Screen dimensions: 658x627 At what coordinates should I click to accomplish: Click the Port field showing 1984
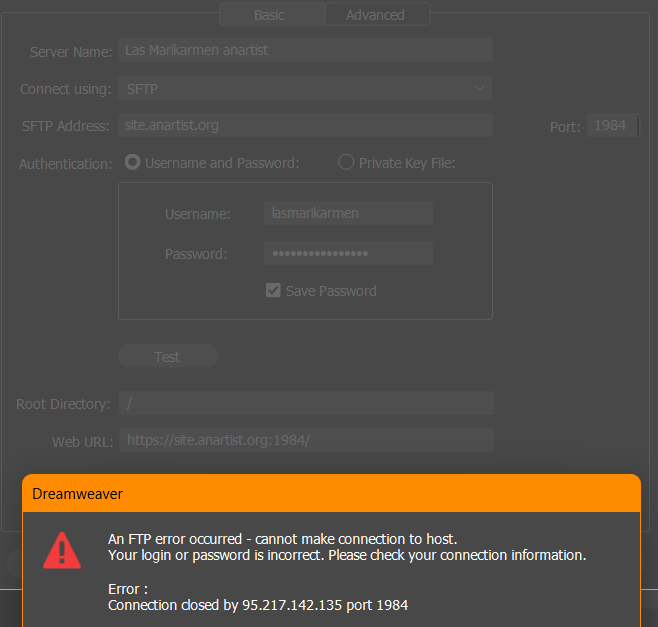[611, 125]
